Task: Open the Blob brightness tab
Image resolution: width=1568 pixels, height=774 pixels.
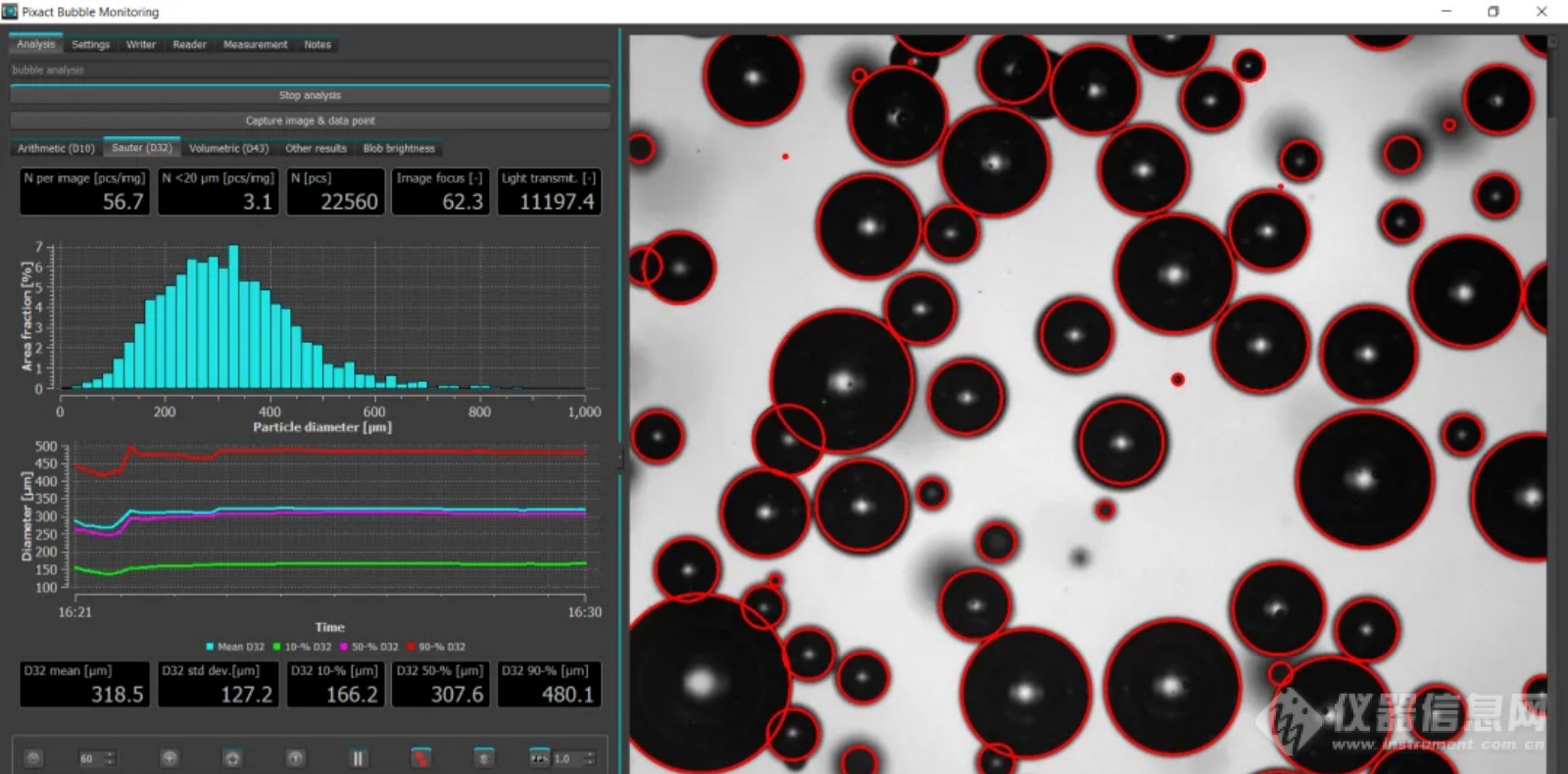Action: (399, 148)
